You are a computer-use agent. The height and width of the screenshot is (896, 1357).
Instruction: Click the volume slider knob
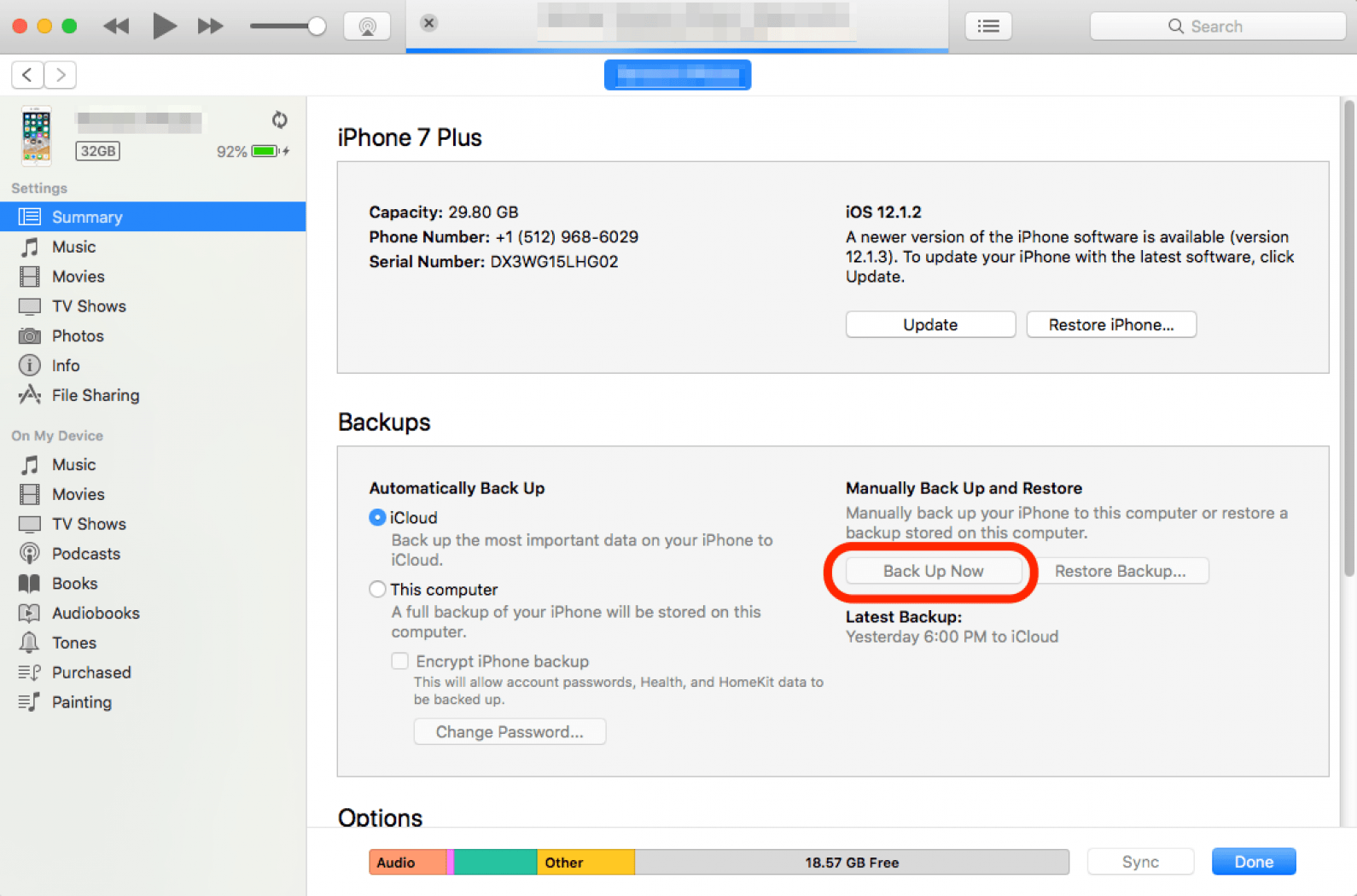pyautogui.click(x=317, y=26)
